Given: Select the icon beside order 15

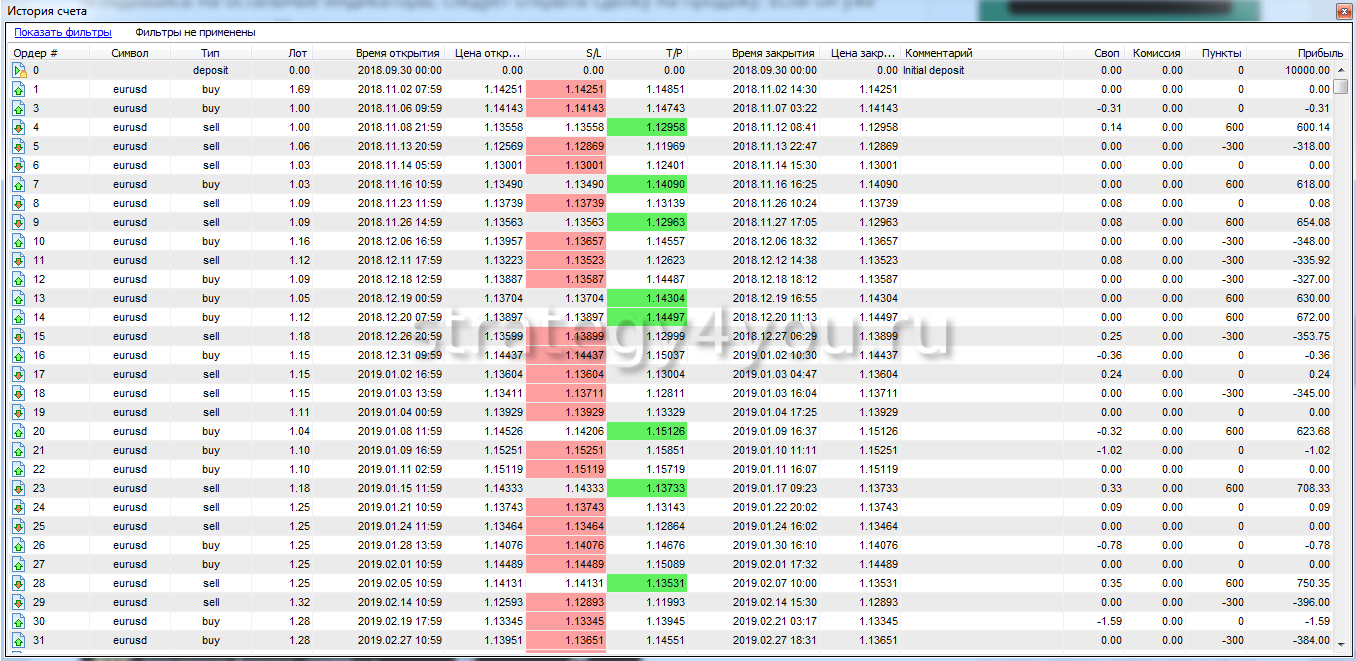Looking at the screenshot, I should point(19,337).
